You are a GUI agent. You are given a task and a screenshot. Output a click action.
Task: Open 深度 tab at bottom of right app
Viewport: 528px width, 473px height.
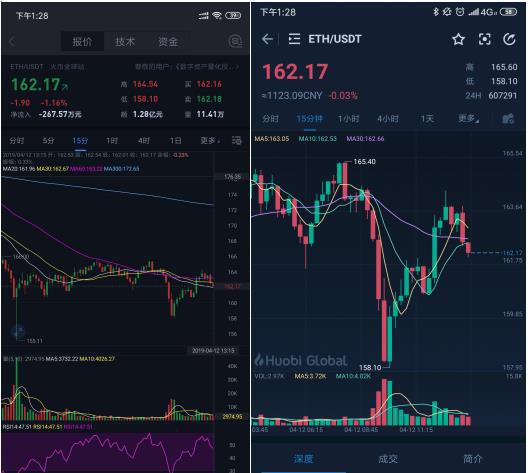point(303,459)
